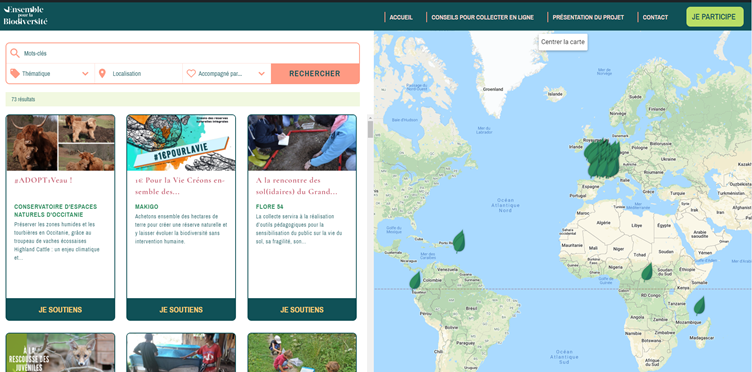Viewport: 752px width, 372px height.
Task: Expand the Accompagné par dropdown
Action: coord(227,74)
